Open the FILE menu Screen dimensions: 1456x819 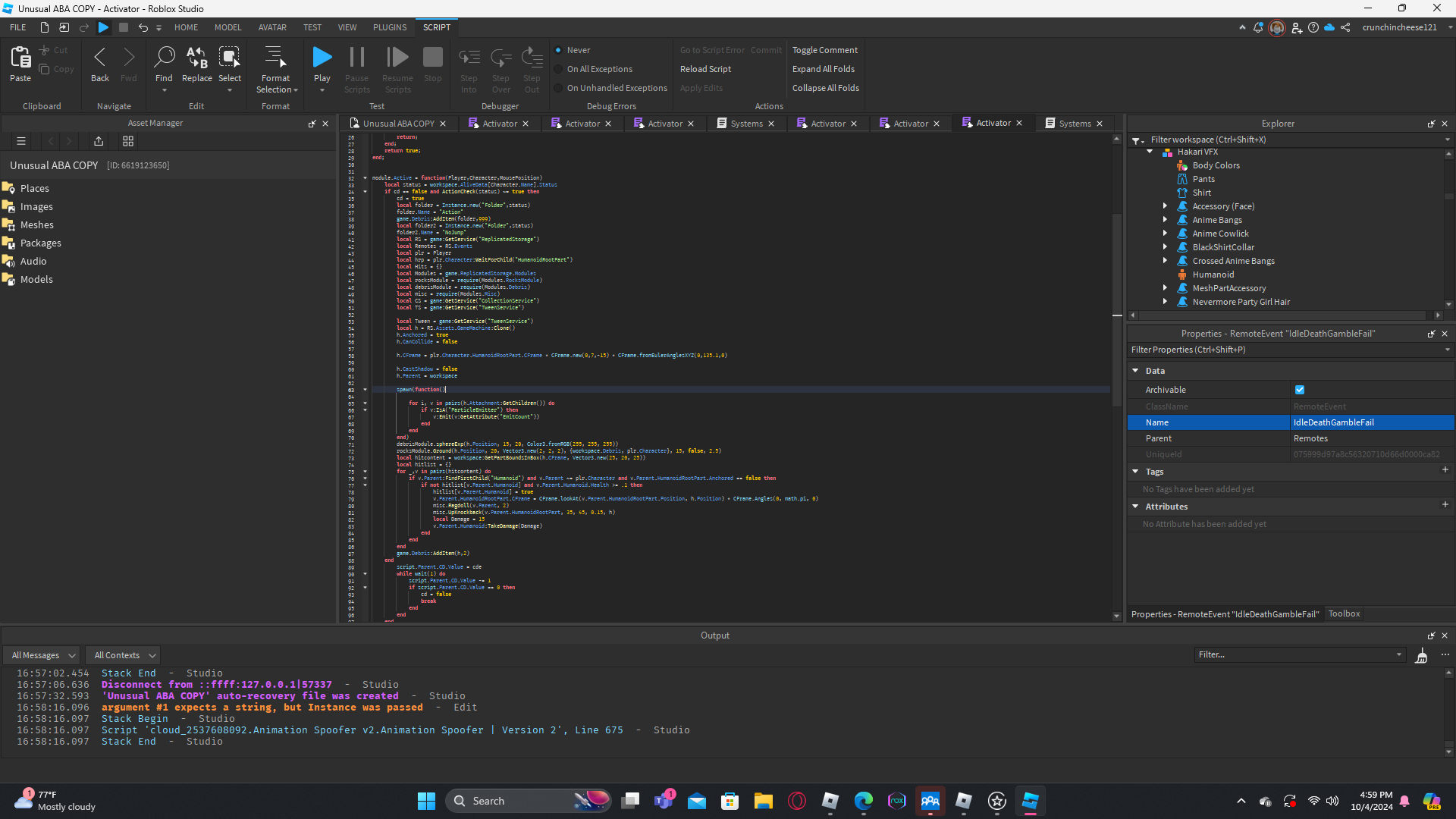(18, 27)
